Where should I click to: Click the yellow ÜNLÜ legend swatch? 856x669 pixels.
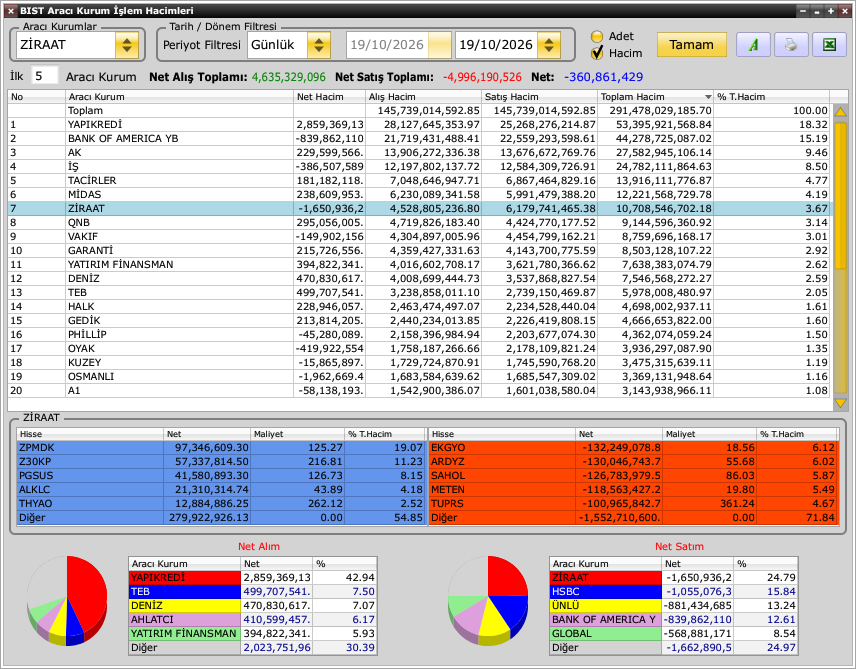coord(605,606)
